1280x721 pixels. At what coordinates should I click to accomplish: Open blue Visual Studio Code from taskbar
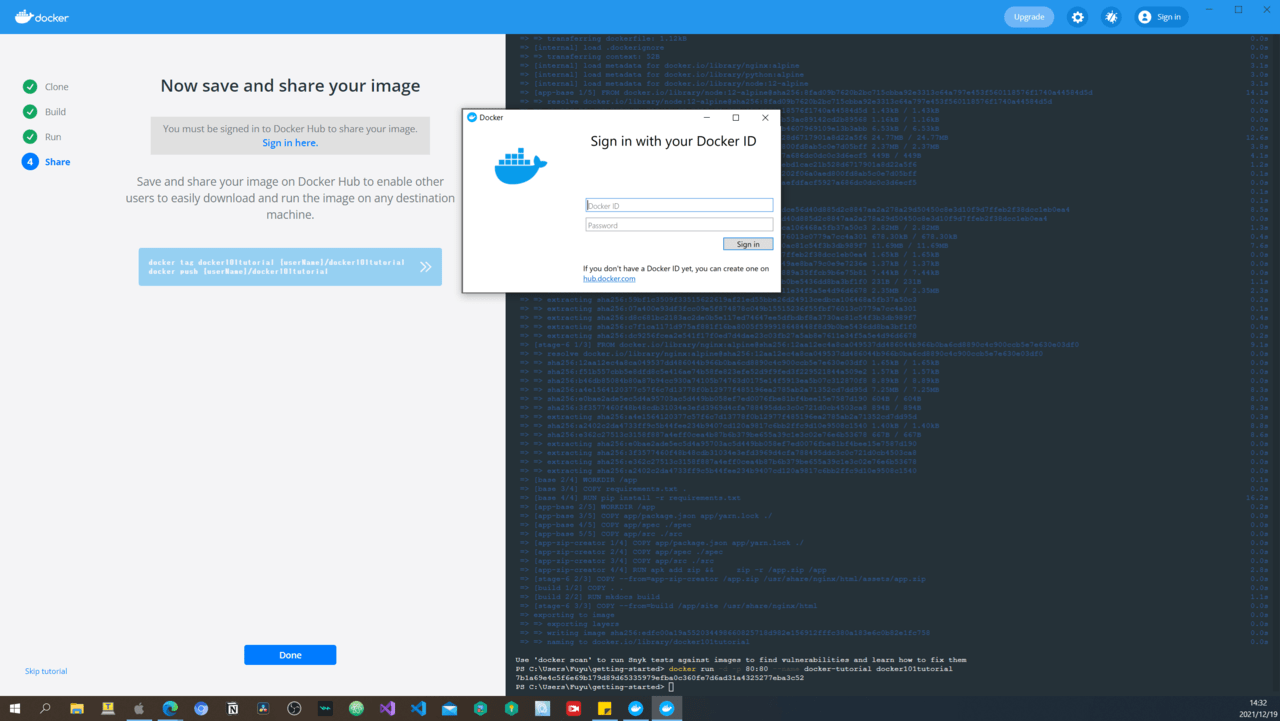[x=418, y=708]
